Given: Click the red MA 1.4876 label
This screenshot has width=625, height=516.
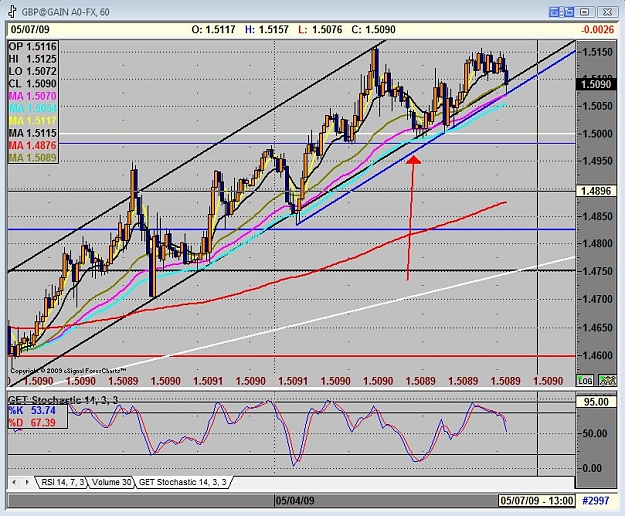Looking at the screenshot, I should point(33,145).
